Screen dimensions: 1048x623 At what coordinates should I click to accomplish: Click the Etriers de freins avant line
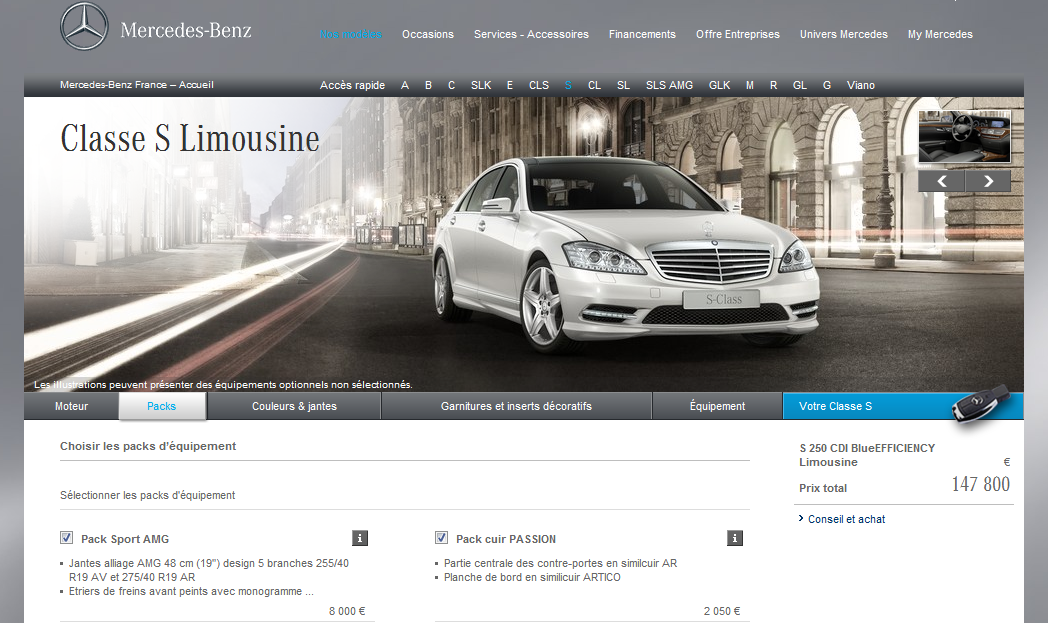[x=191, y=592]
